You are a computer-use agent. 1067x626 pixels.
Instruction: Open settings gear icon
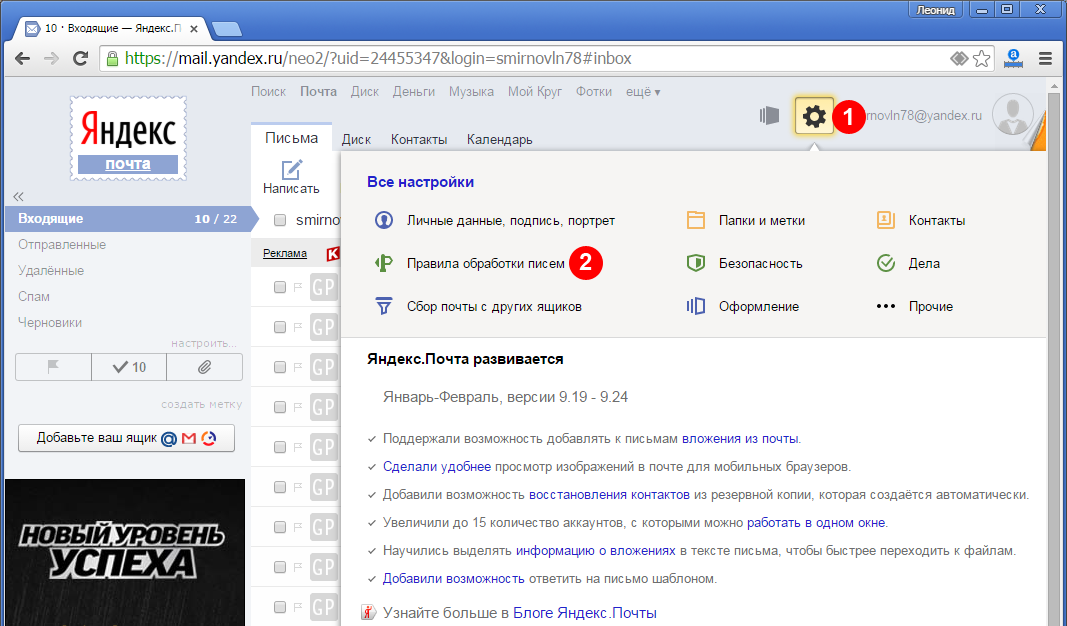tap(815, 116)
